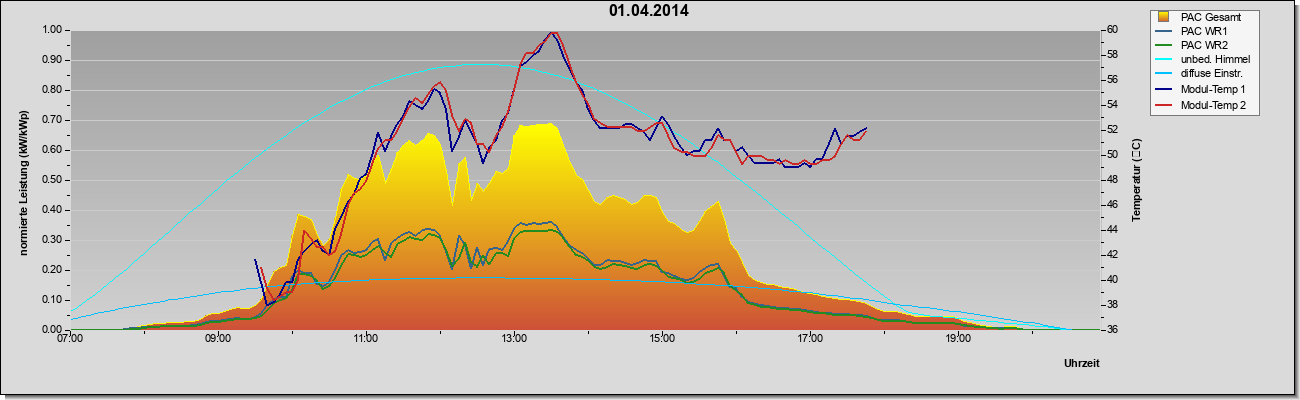Viewport: 1300px width, 400px height.
Task: Click the PAC Gesamt legend color swatch
Action: click(x=1164, y=16)
